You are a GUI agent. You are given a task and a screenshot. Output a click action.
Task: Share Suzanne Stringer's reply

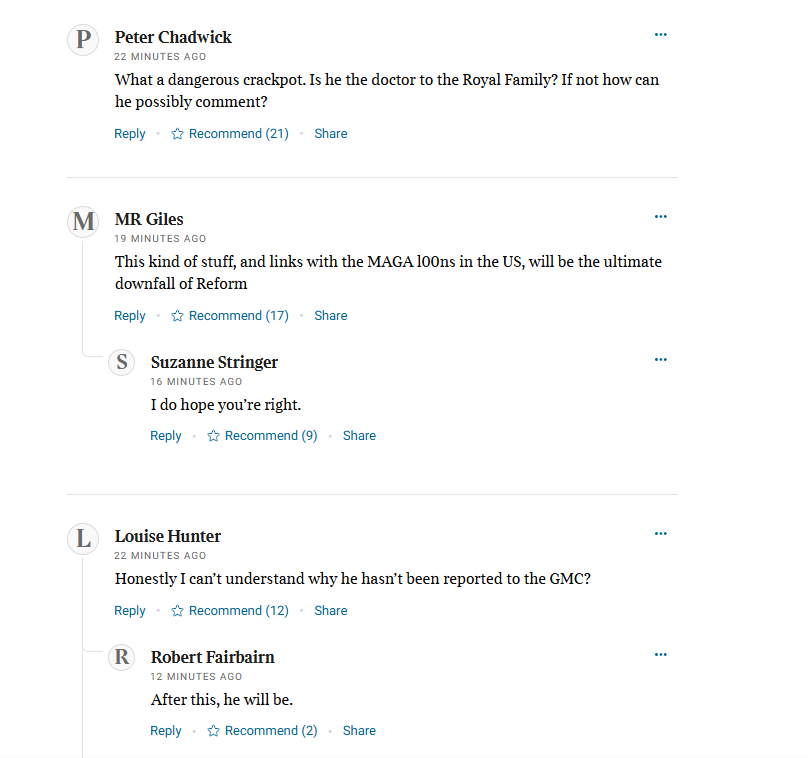point(359,436)
